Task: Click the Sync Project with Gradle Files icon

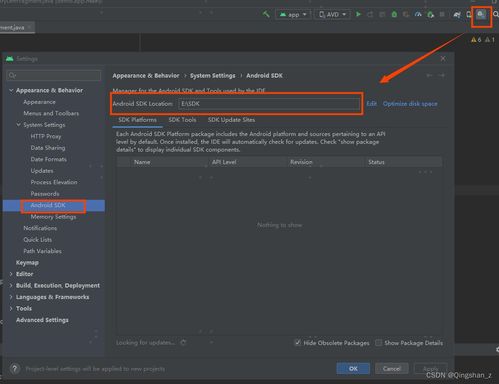Action: [x=457, y=14]
